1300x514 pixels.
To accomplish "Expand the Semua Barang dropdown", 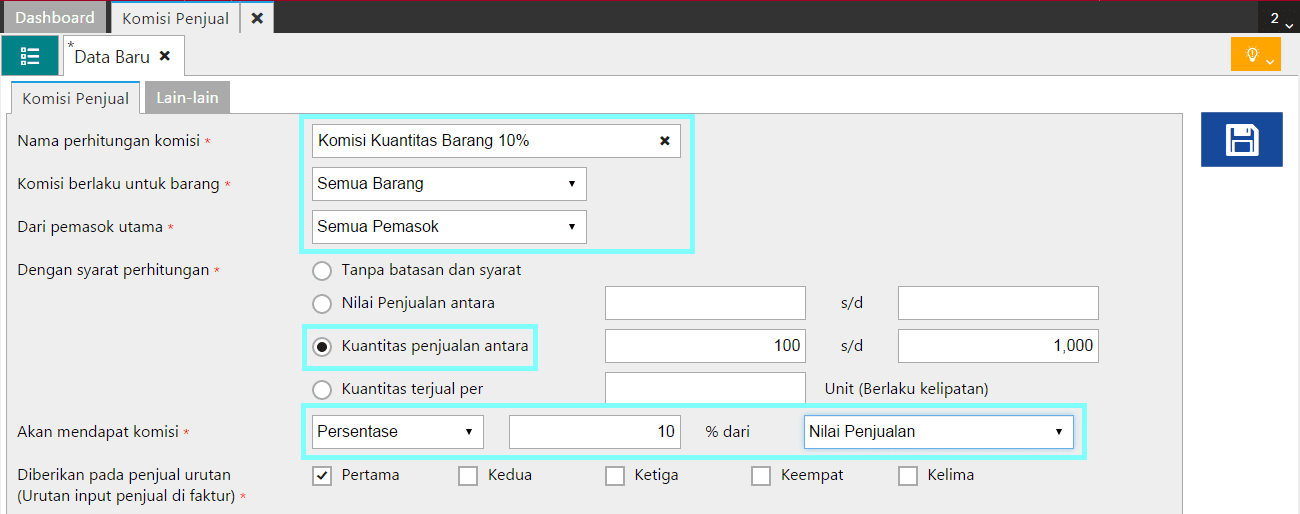I will tap(449, 184).
